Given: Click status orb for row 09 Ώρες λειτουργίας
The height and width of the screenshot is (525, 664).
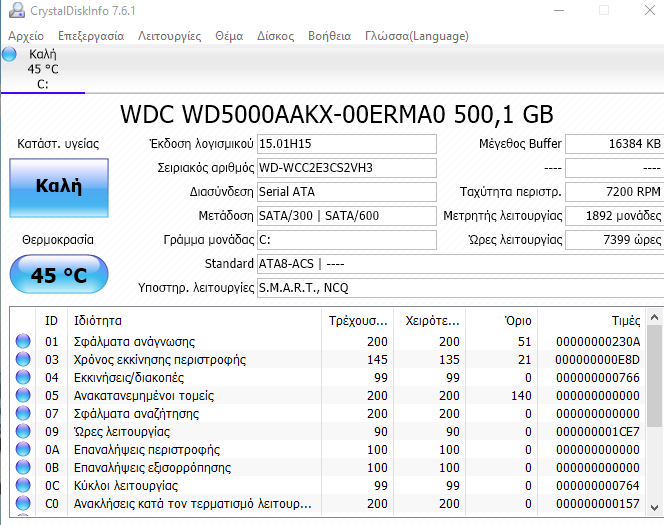Looking at the screenshot, I should coord(23,431).
